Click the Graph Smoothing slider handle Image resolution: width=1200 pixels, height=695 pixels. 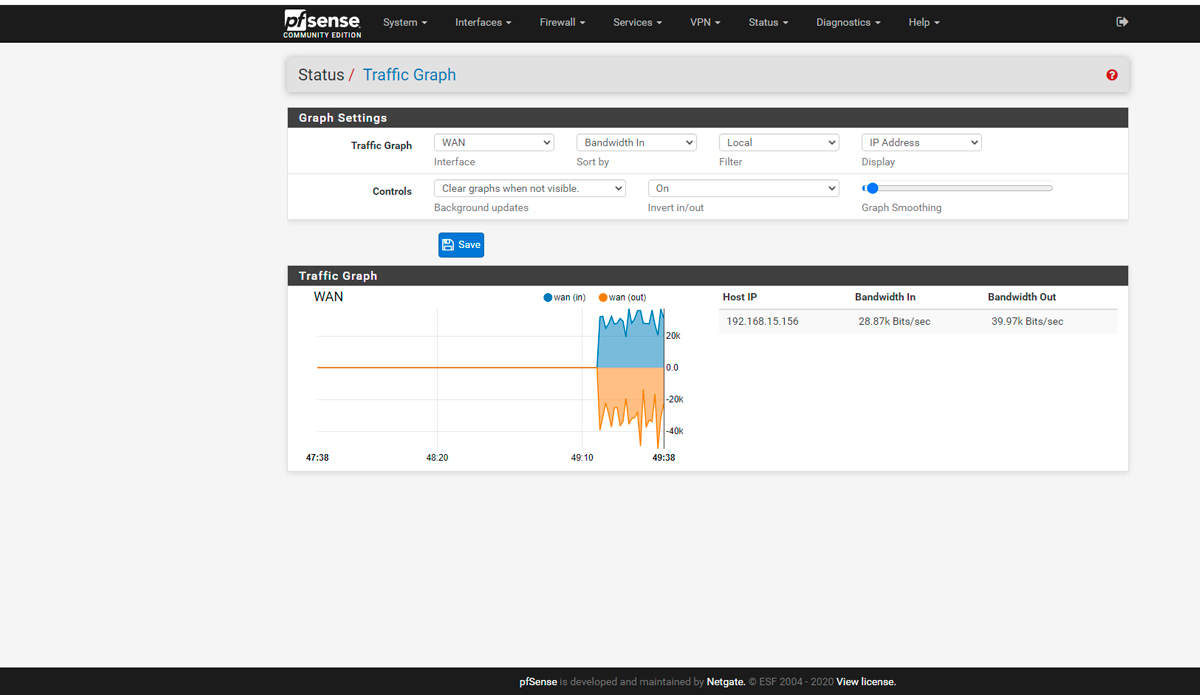click(x=871, y=188)
